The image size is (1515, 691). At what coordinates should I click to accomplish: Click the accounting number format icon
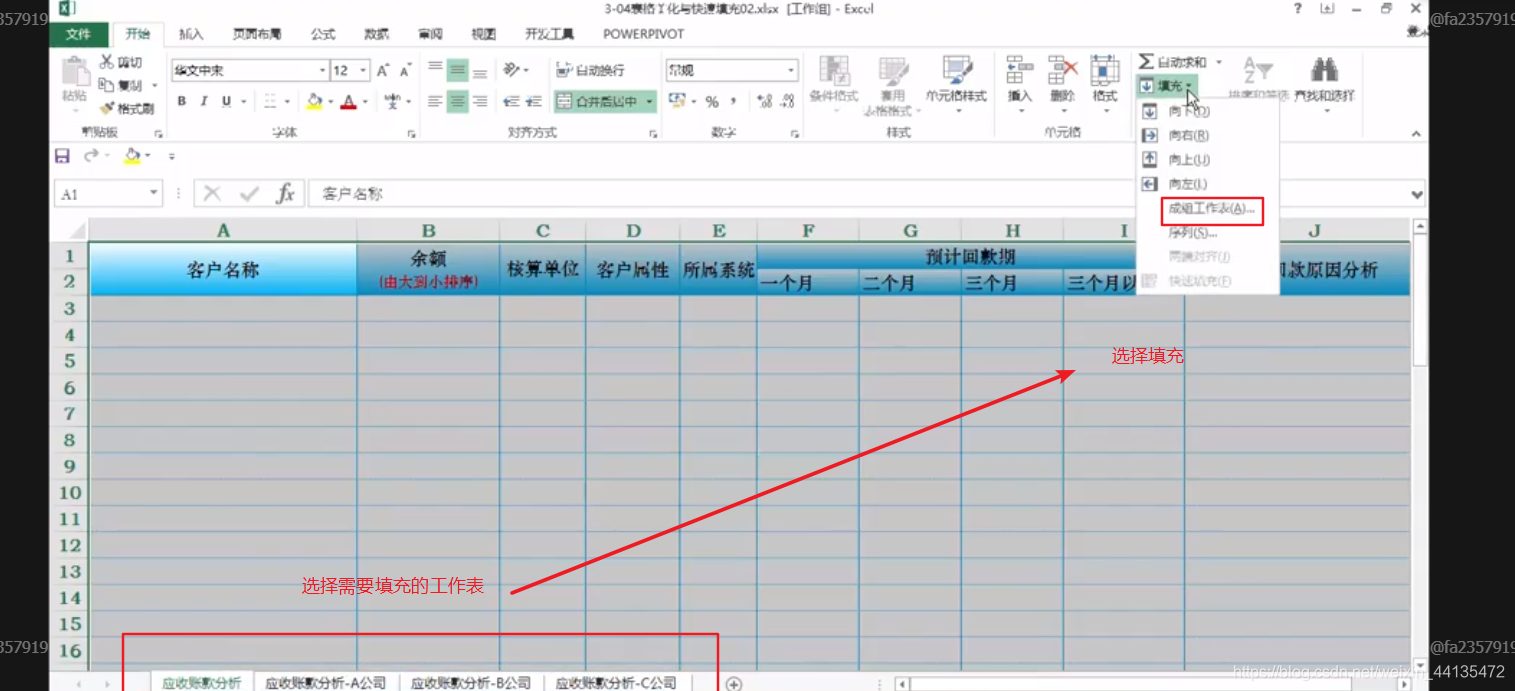(676, 101)
